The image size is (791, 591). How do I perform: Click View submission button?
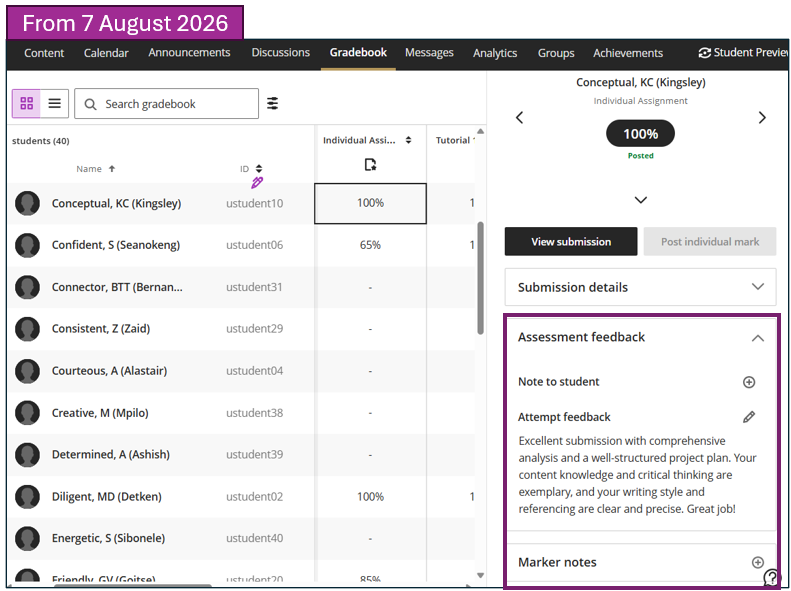tap(571, 242)
